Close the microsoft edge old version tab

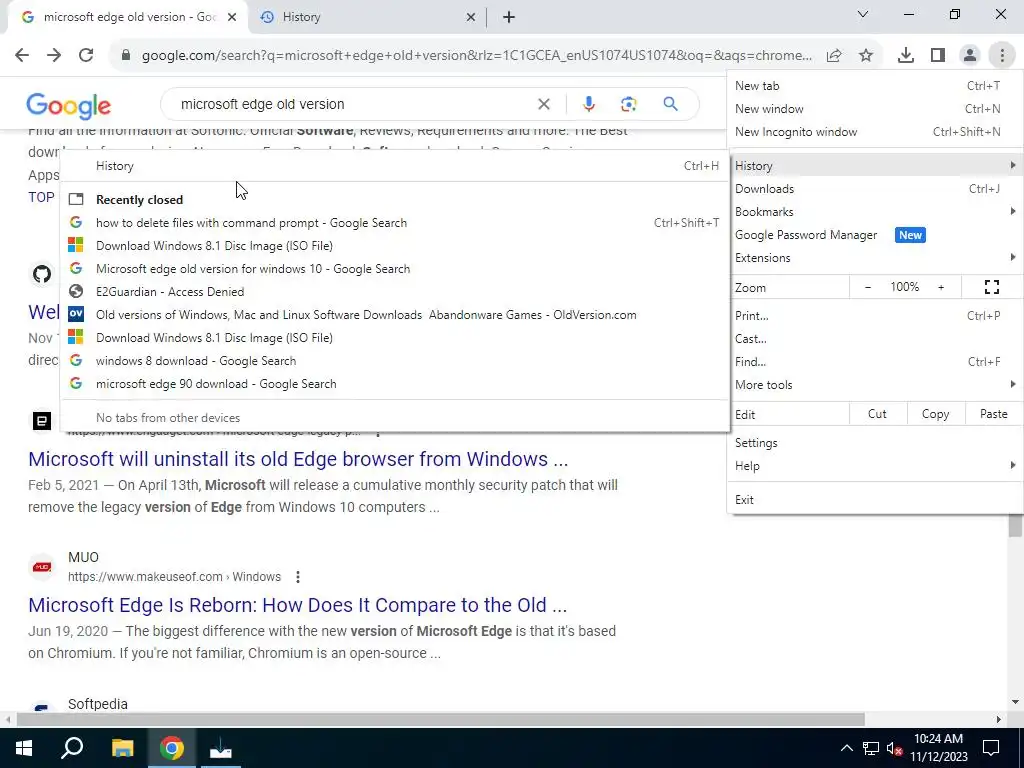coord(232,17)
